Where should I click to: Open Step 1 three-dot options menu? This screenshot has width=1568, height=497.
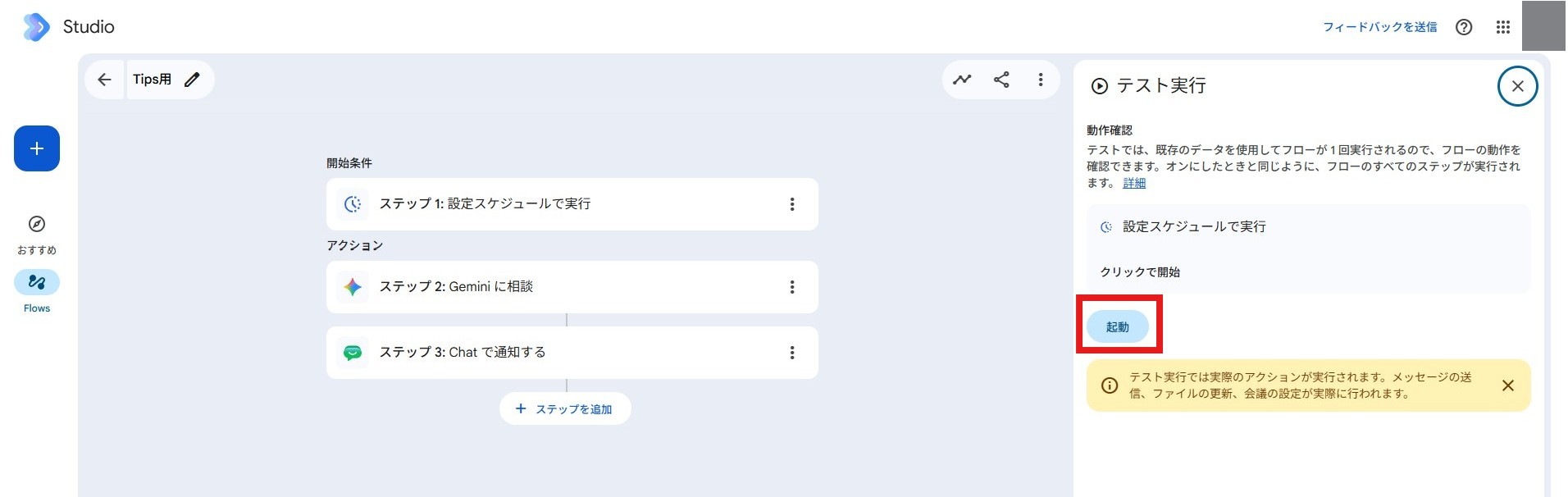point(792,204)
